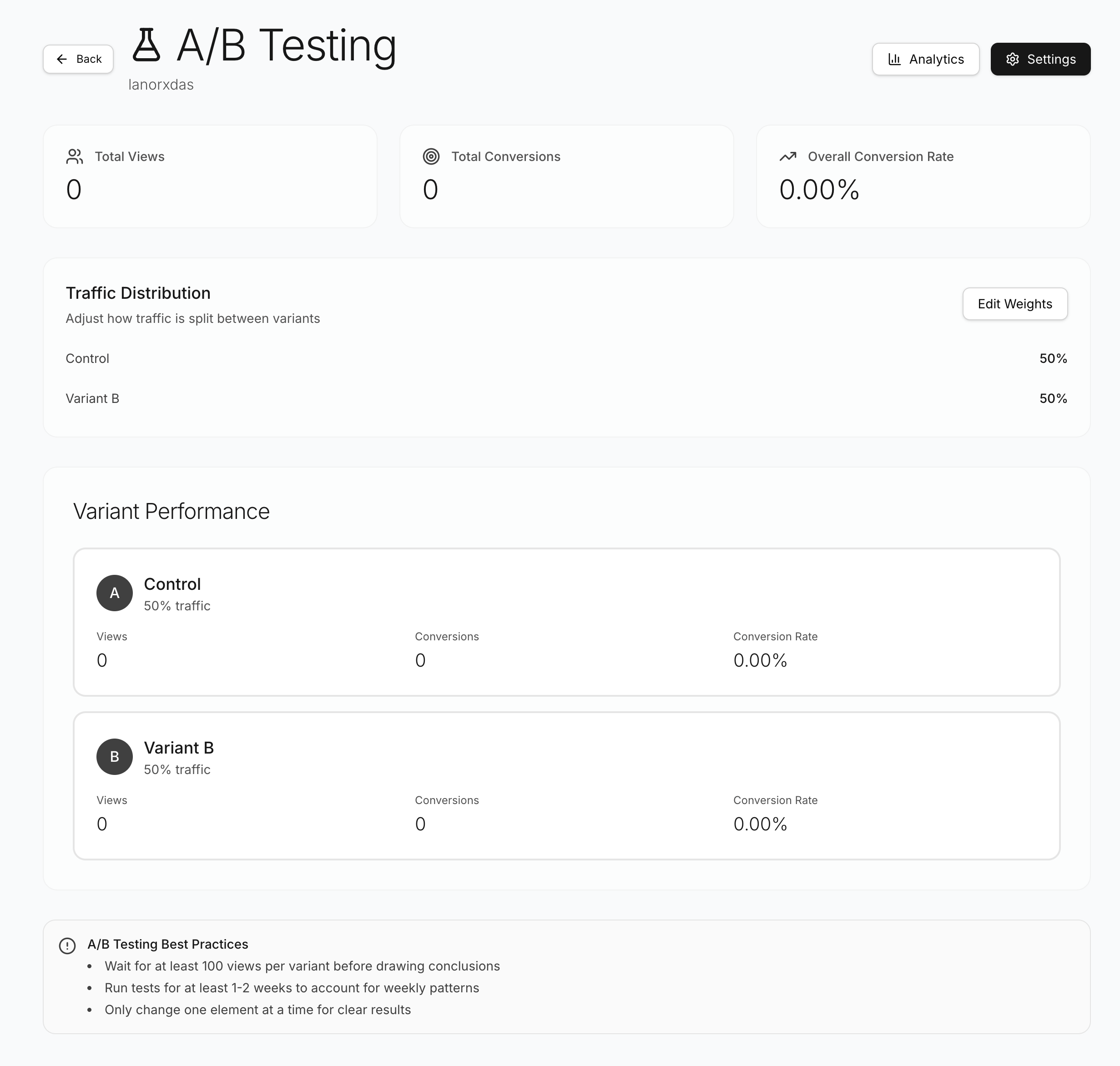This screenshot has height=1066, width=1120.
Task: Click the trending arrow icon by Conversion Rate
Action: 788,157
